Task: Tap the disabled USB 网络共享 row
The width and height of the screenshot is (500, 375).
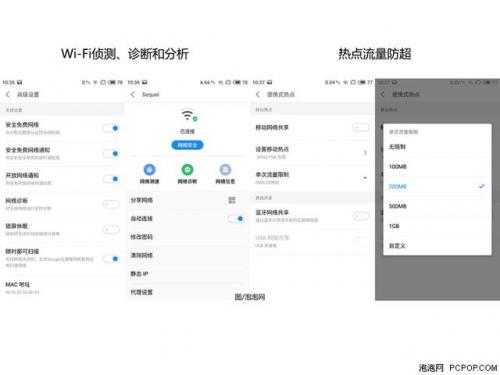Action: [312, 241]
